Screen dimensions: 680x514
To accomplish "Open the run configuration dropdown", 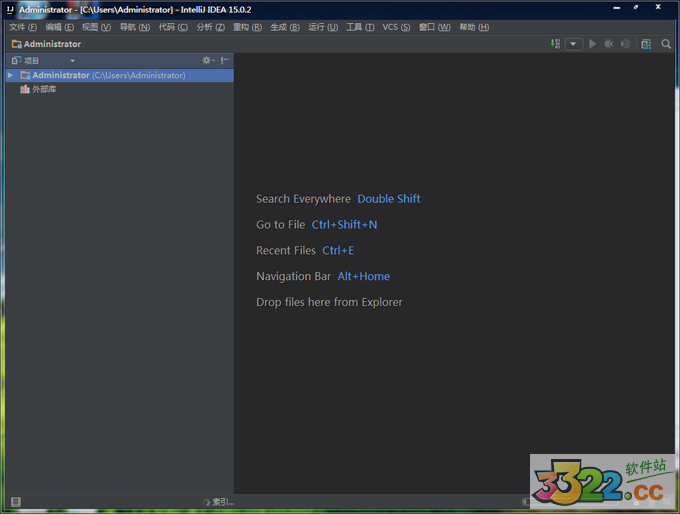I will click(x=573, y=44).
